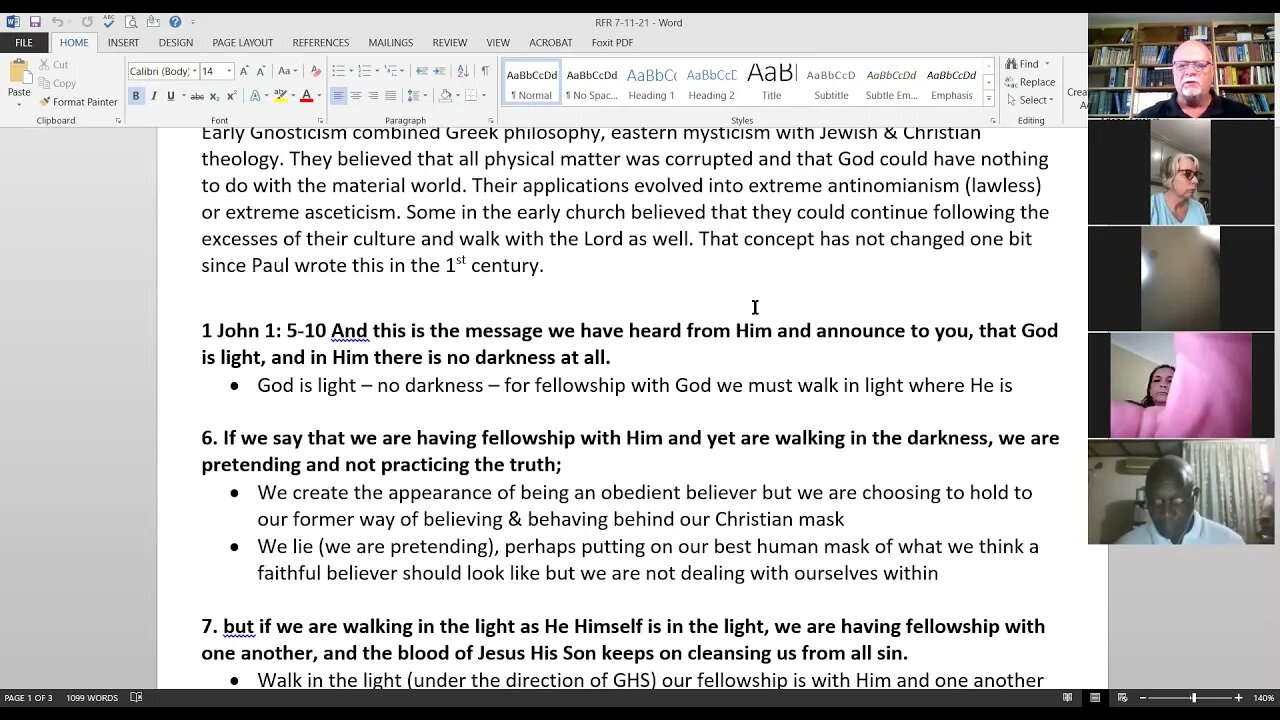Image resolution: width=1280 pixels, height=720 pixels.
Task: Open the font name dropdown Calibri
Action: pos(195,71)
